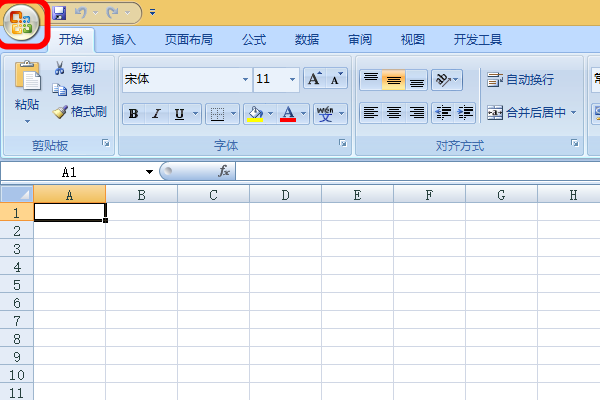Go to the 审阅 tab
The height and width of the screenshot is (400, 600).
(360, 39)
